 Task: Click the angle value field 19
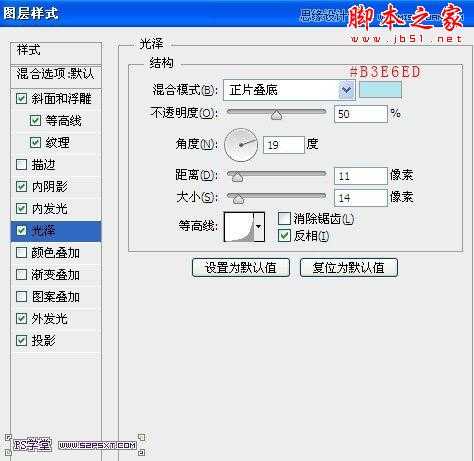click(x=284, y=145)
